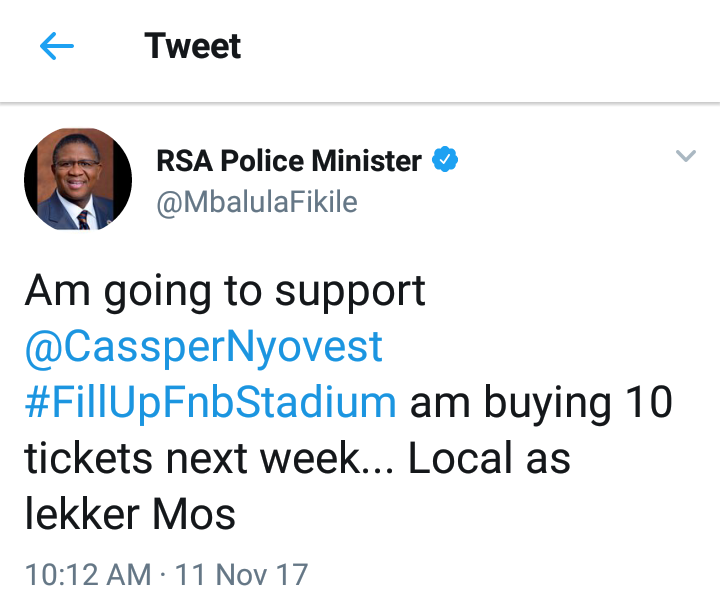This screenshot has width=720, height=591.
Task: Tap the words "Local as"
Action: [x=489, y=458]
